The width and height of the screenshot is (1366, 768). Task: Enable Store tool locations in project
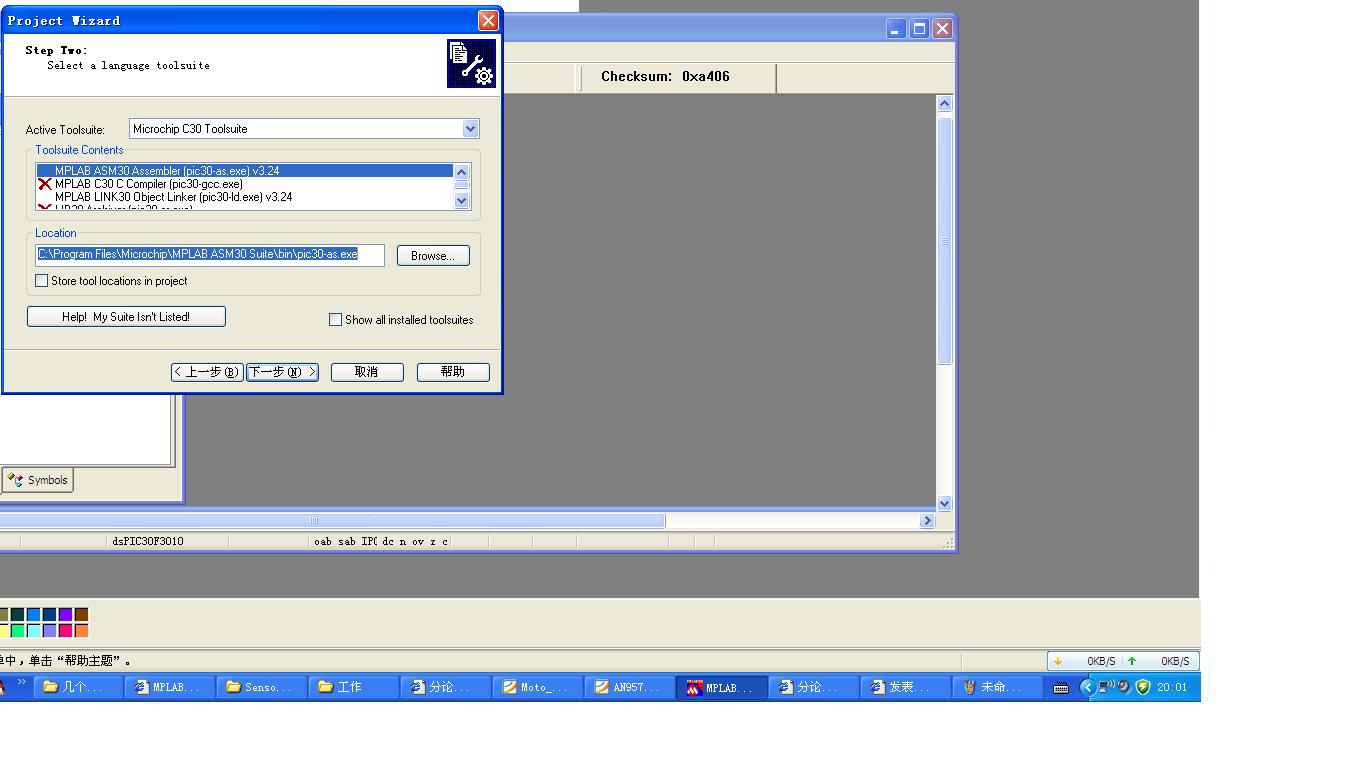click(x=42, y=281)
